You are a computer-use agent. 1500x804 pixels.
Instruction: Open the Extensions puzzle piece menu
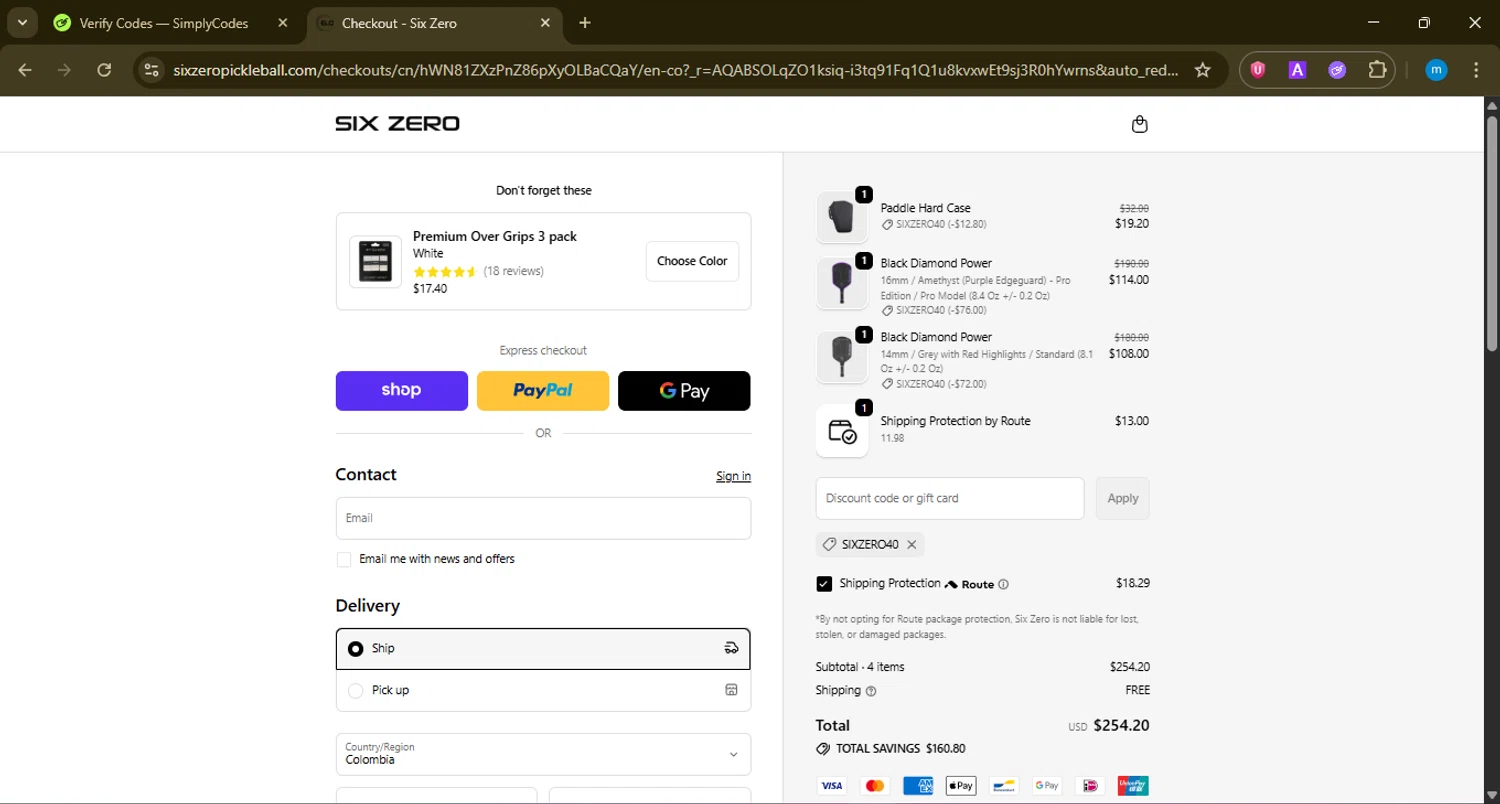click(x=1377, y=70)
